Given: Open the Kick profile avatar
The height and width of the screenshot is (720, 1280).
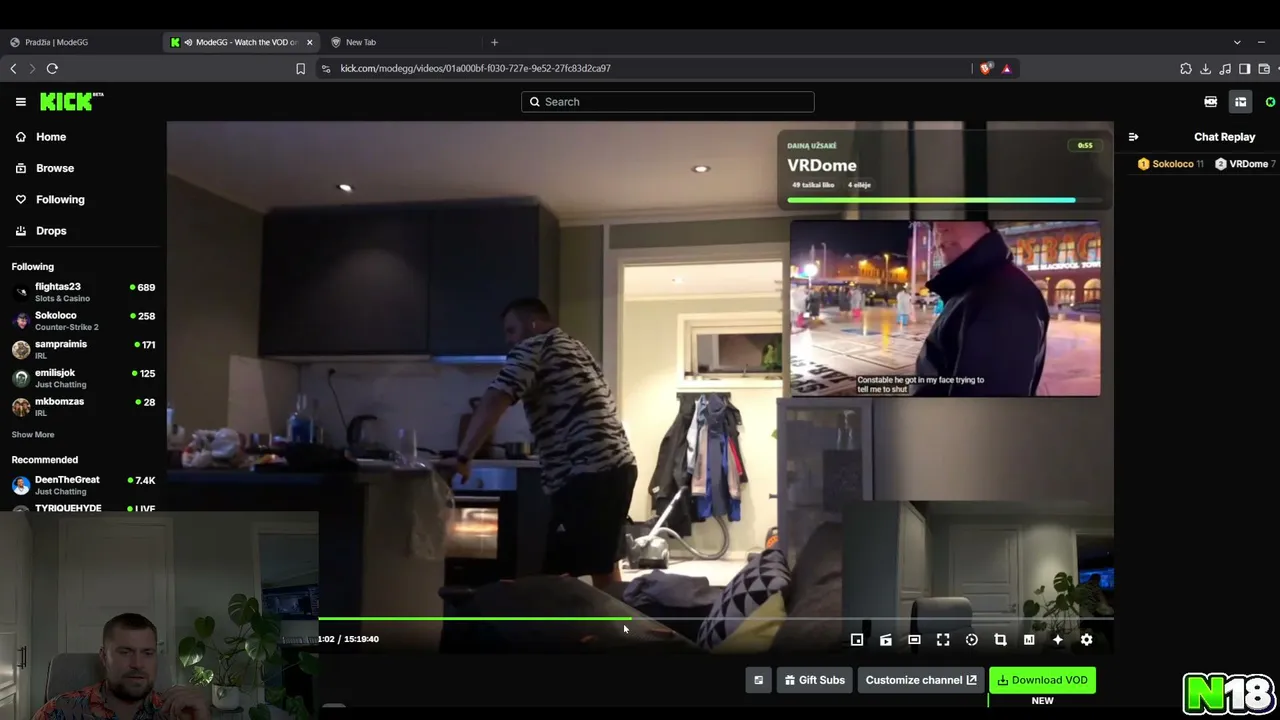Looking at the screenshot, I should click(1271, 102).
